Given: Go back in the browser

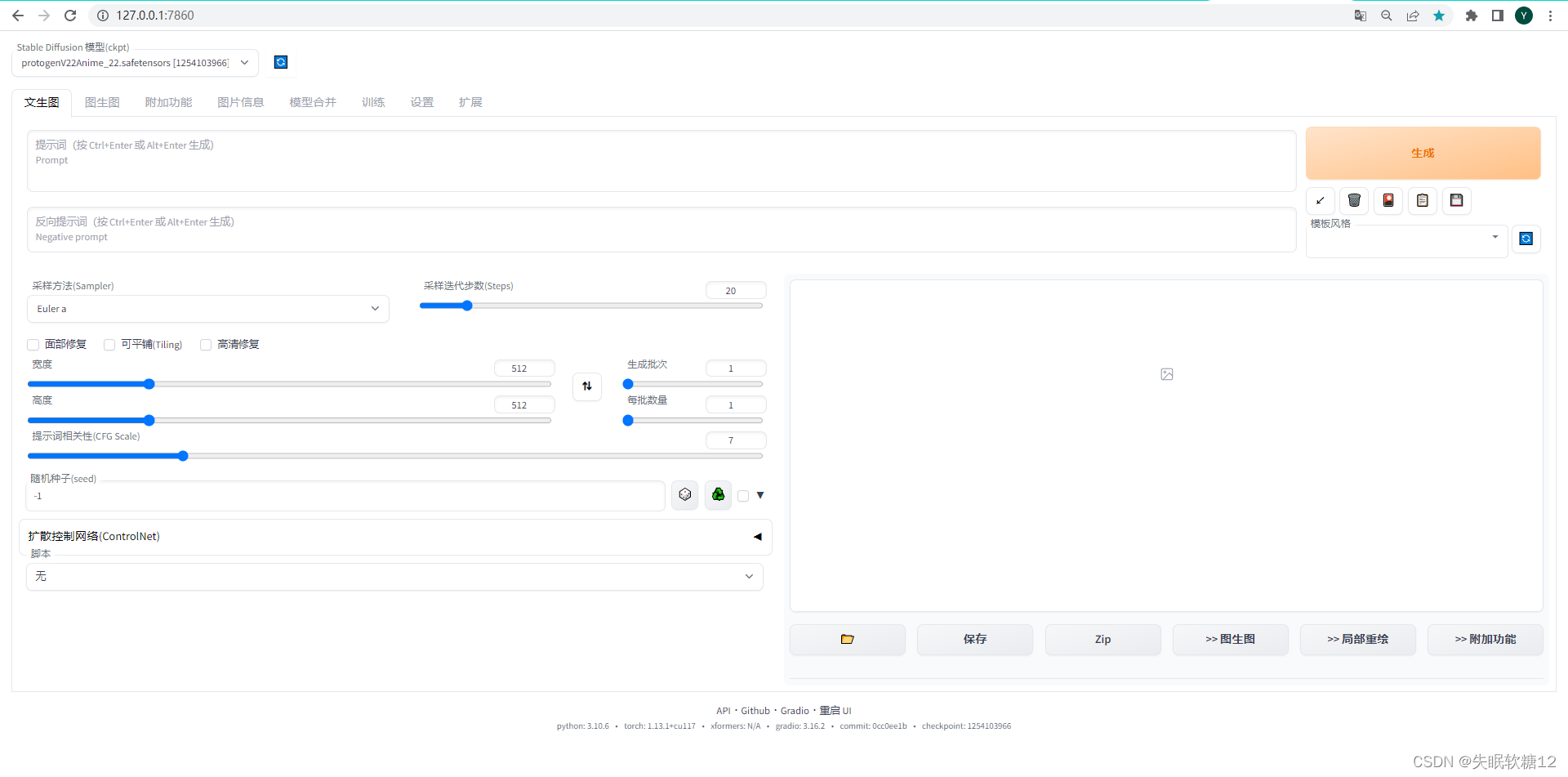Looking at the screenshot, I should (x=18, y=16).
